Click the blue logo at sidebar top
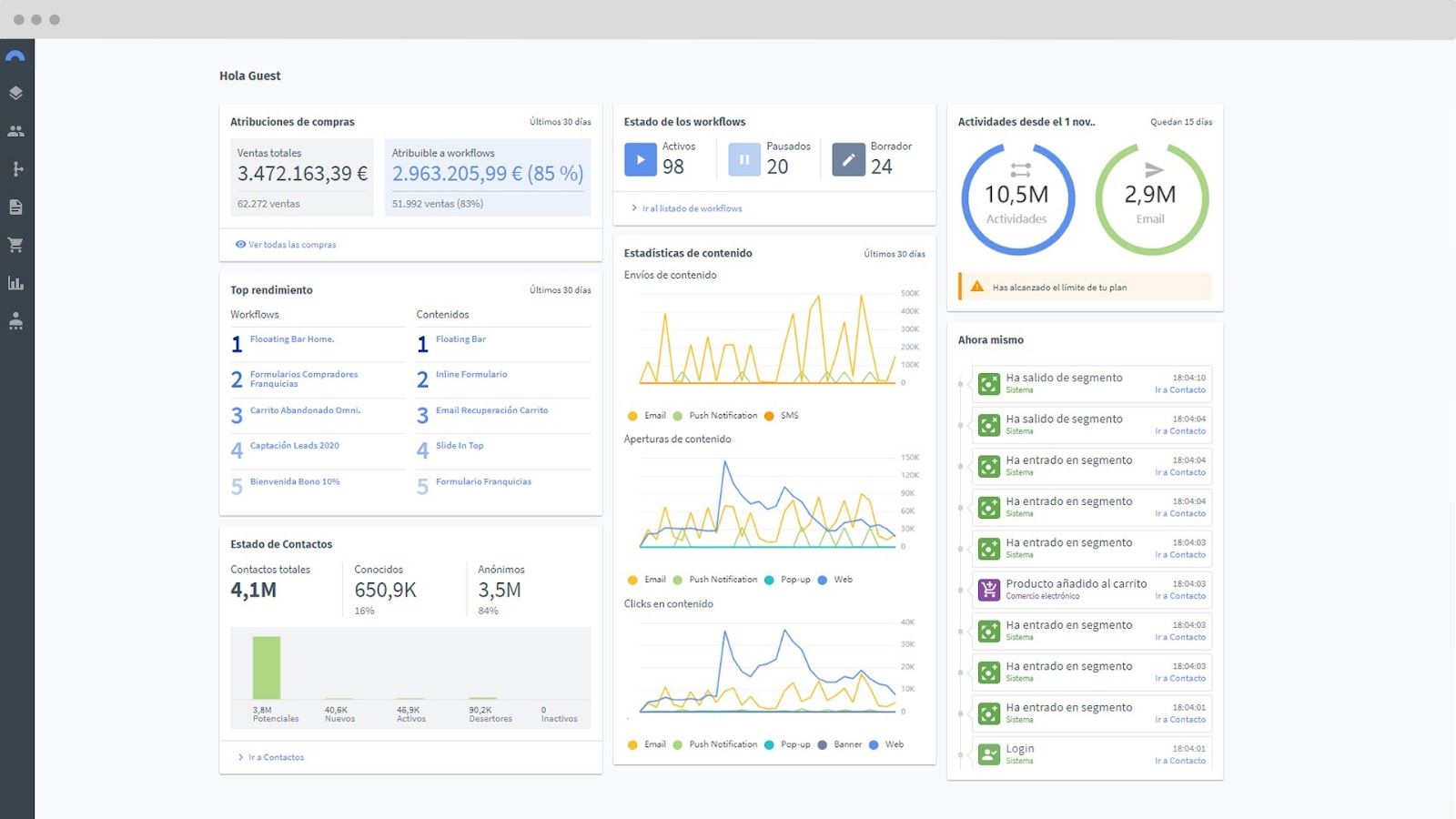This screenshot has height=819, width=1456. (15, 56)
